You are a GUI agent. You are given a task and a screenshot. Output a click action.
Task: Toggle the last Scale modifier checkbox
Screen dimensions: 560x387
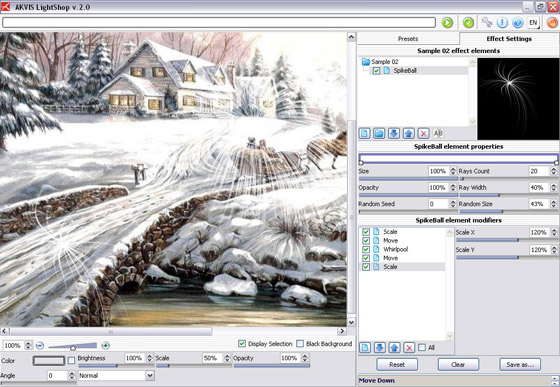tap(366, 267)
